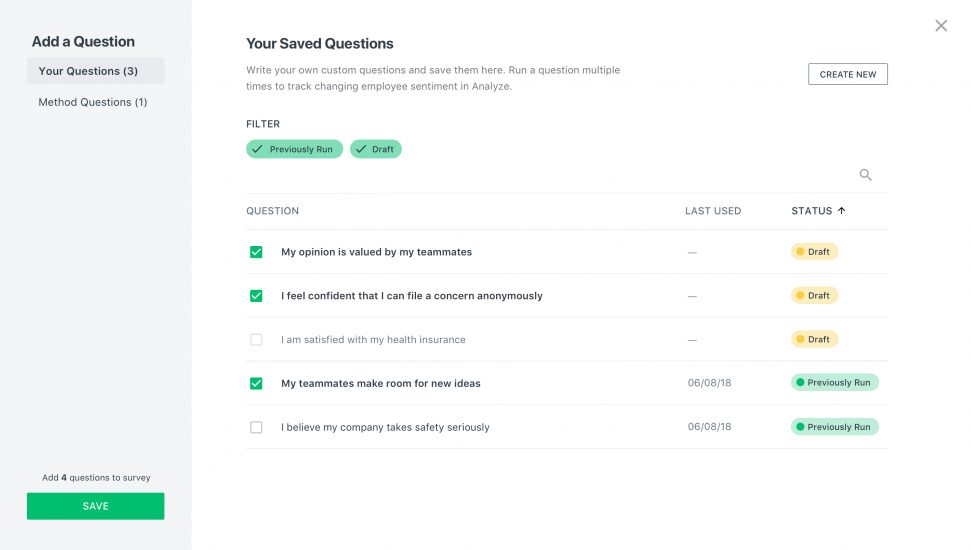
Task: Click Previously Run badge on the safety row
Action: 834,427
